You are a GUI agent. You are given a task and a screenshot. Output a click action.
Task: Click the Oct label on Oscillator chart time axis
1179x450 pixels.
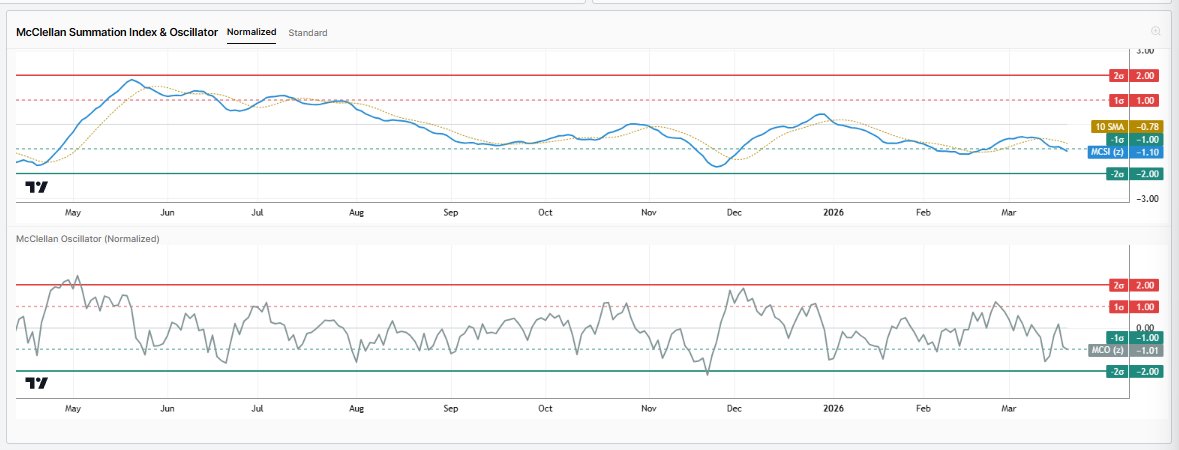click(545, 409)
